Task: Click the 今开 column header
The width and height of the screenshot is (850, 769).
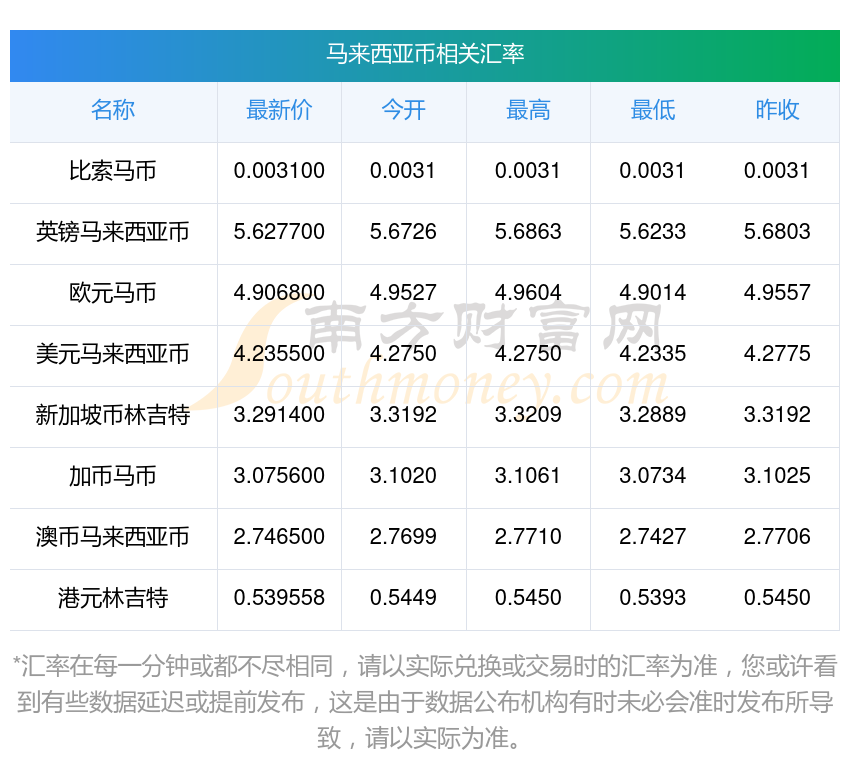Action: click(x=403, y=111)
